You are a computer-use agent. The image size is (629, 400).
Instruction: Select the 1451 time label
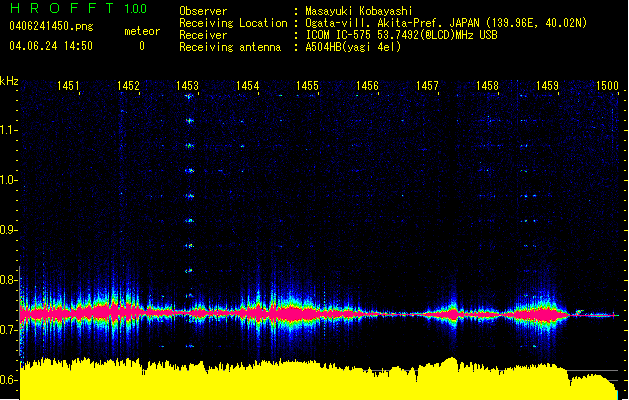pos(68,87)
